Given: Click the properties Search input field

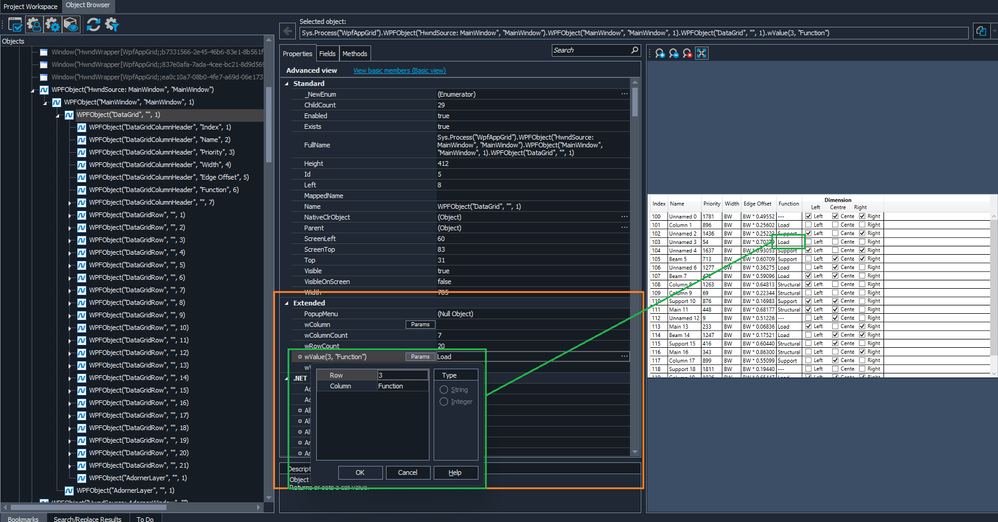Looking at the screenshot, I should tap(590, 50).
